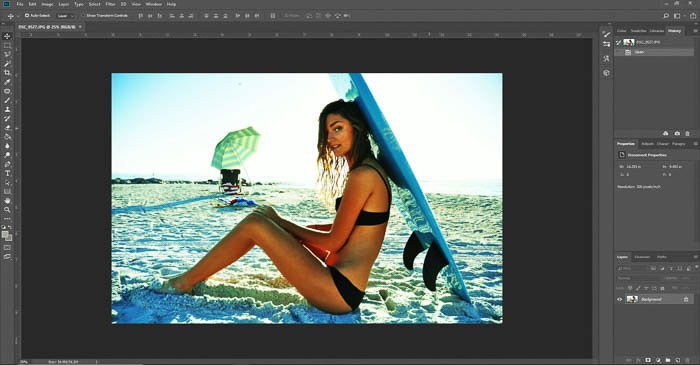The width and height of the screenshot is (700, 365).
Task: Create a new layer
Action: (678, 360)
